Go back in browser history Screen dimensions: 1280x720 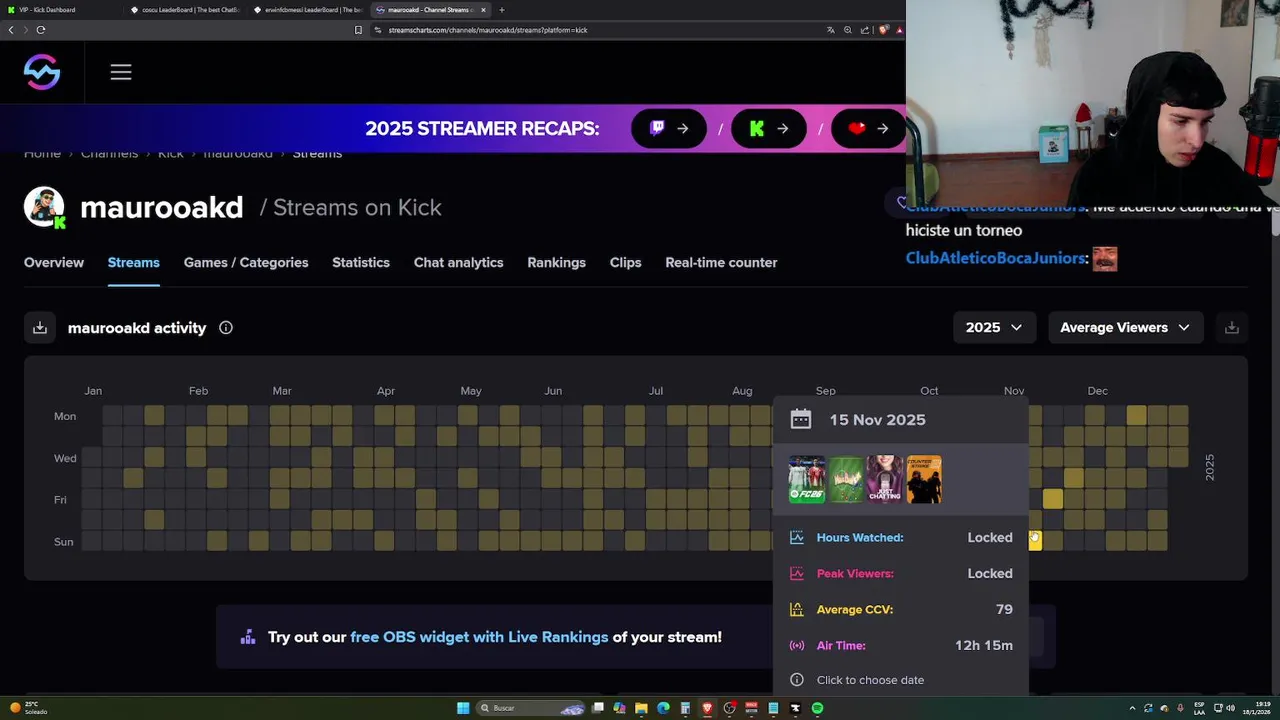click(11, 30)
